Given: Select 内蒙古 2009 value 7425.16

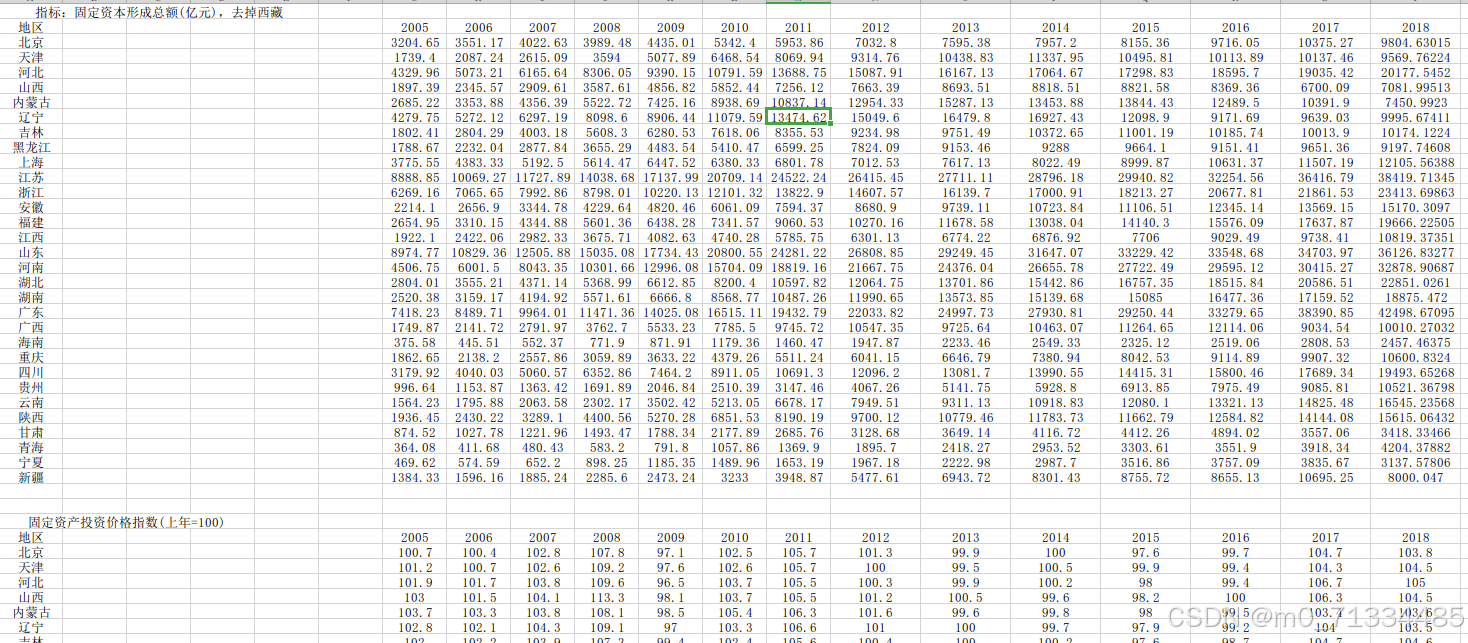Looking at the screenshot, I should tap(671, 102).
